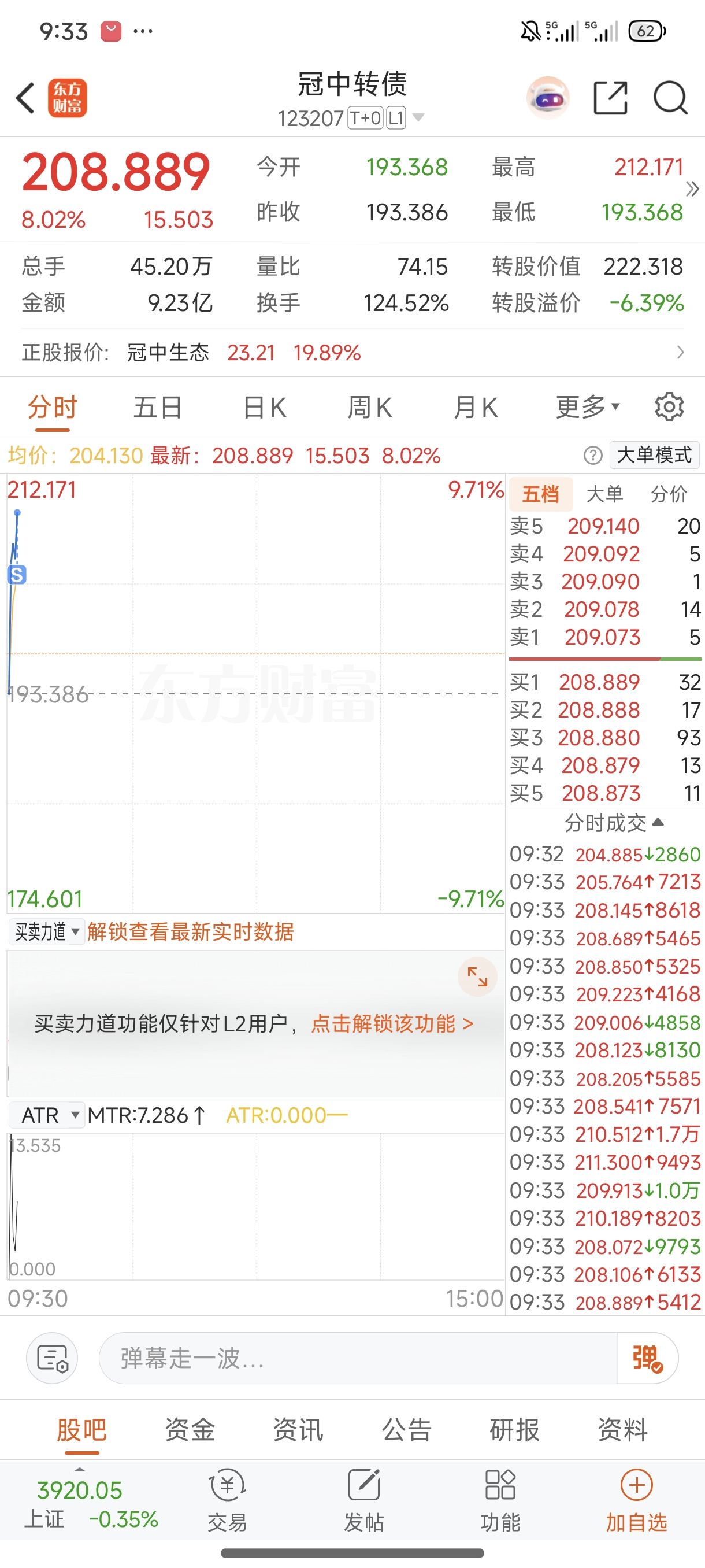Toggle 大单模式 button

pos(655,454)
